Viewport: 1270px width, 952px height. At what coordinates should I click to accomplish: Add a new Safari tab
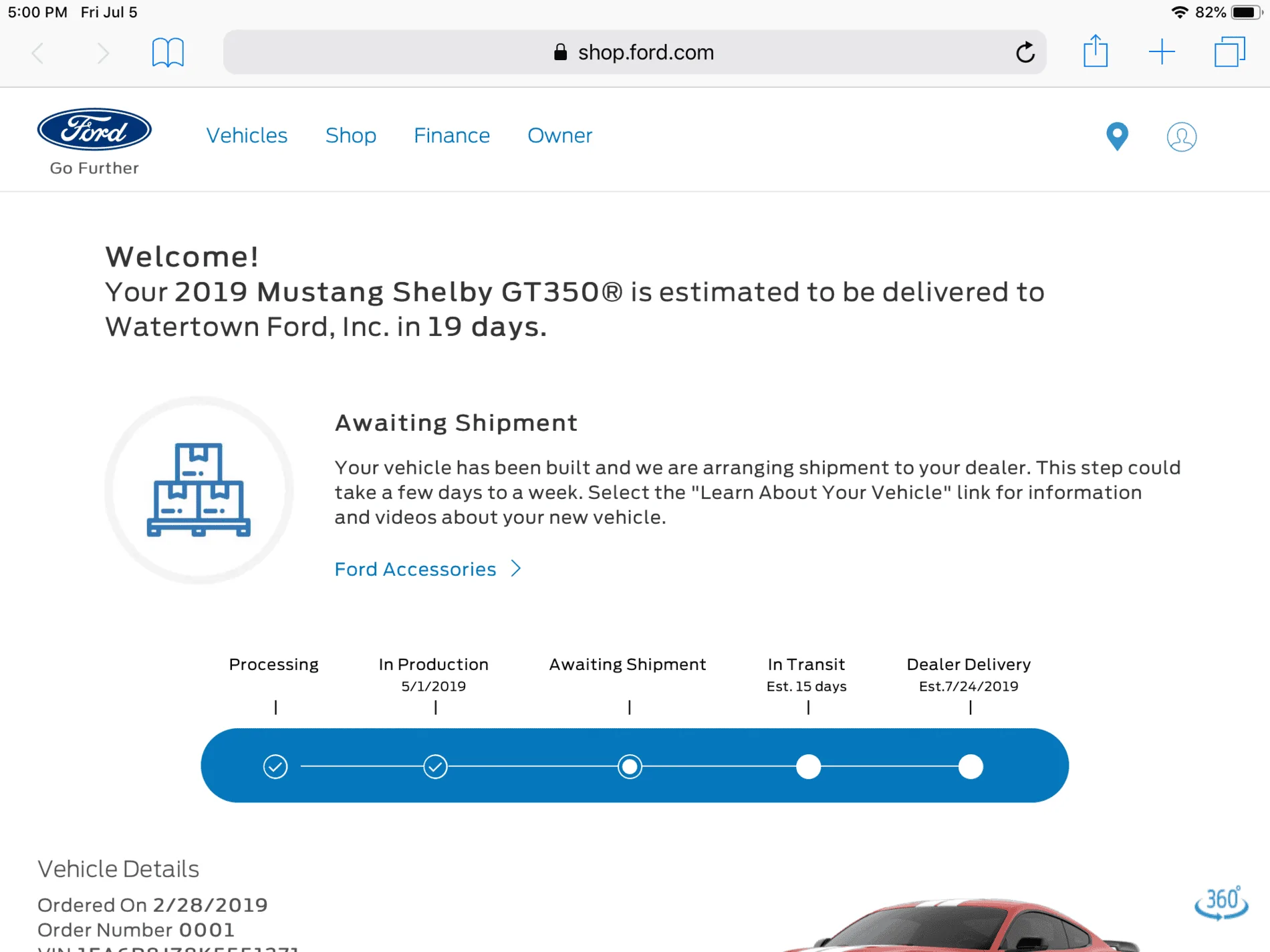tap(1162, 52)
